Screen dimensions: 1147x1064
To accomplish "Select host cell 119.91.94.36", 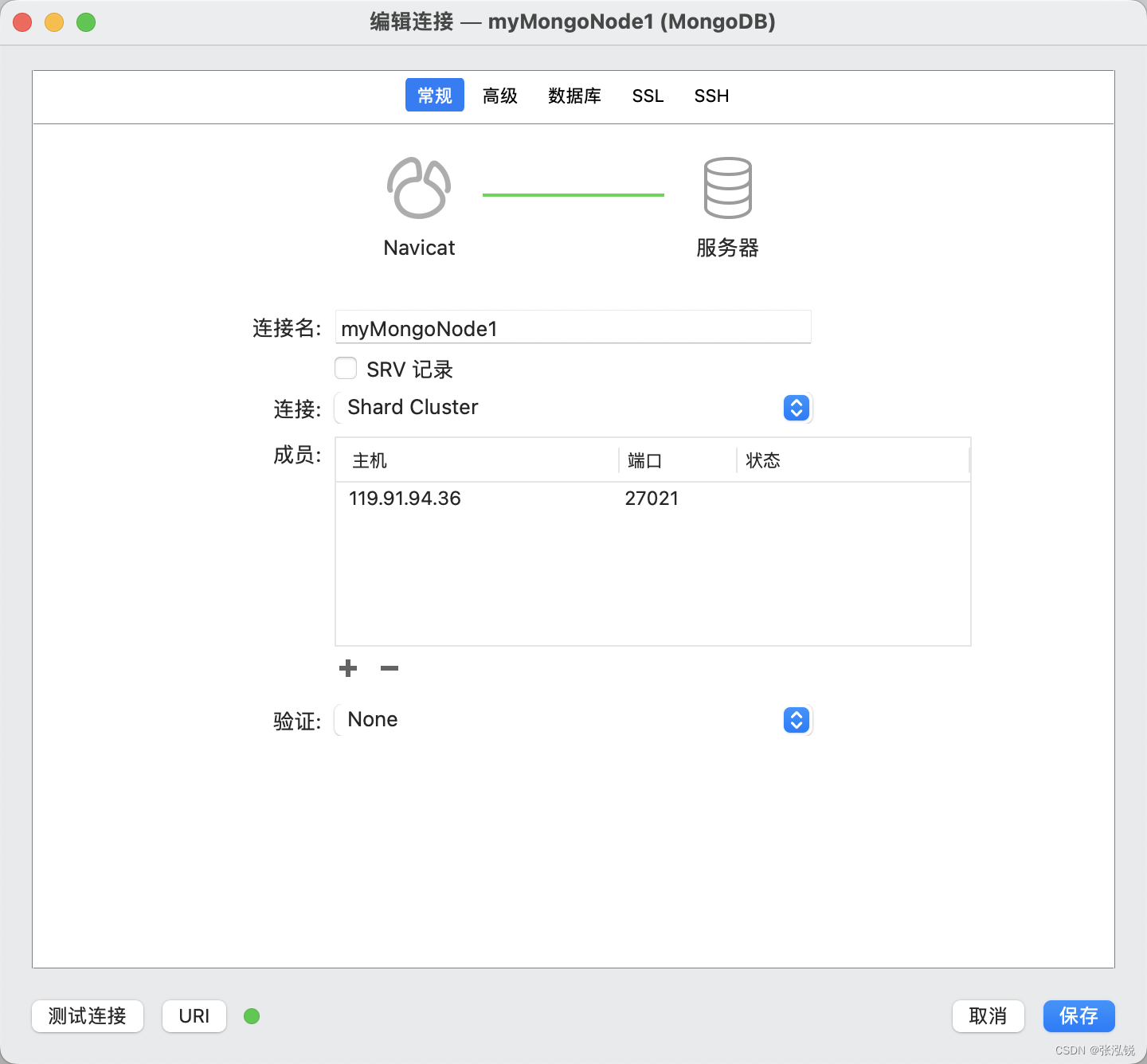I will click(405, 499).
